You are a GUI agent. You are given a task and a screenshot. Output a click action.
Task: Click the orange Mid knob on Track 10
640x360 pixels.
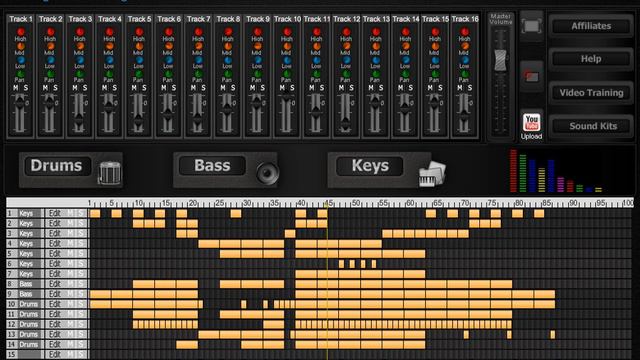tap(287, 46)
